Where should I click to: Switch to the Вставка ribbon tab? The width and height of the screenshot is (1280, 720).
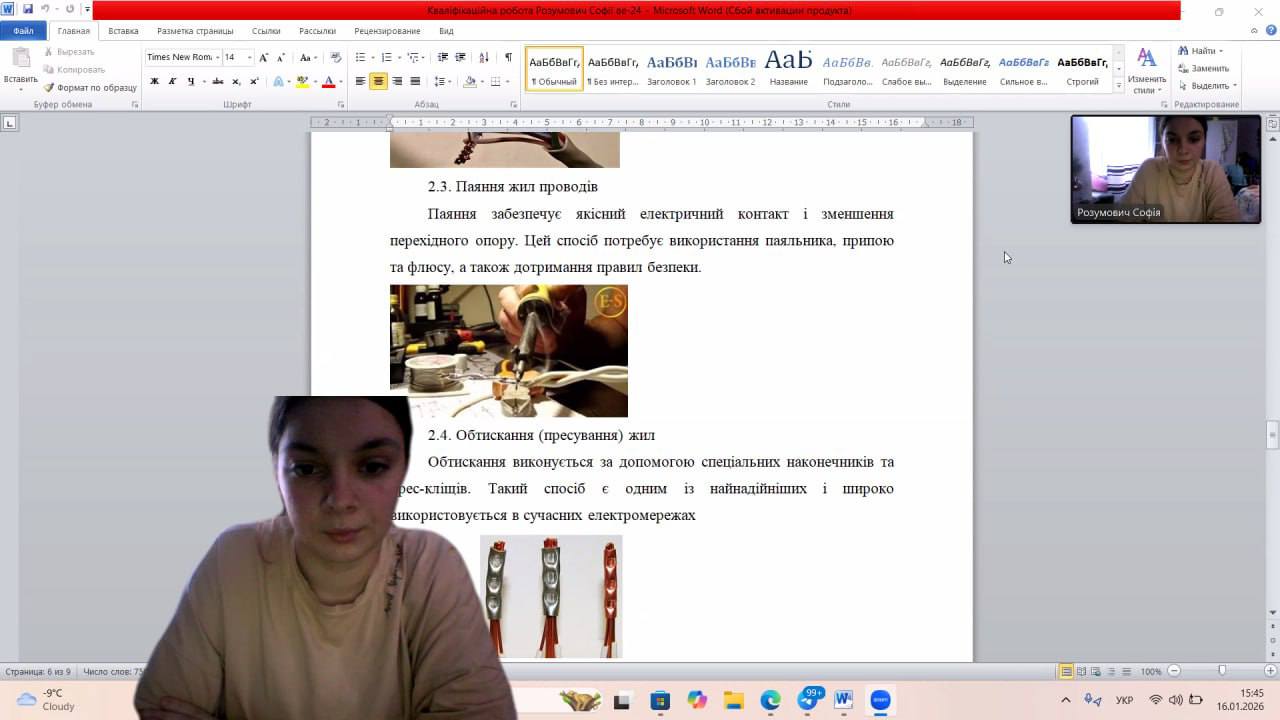123,31
